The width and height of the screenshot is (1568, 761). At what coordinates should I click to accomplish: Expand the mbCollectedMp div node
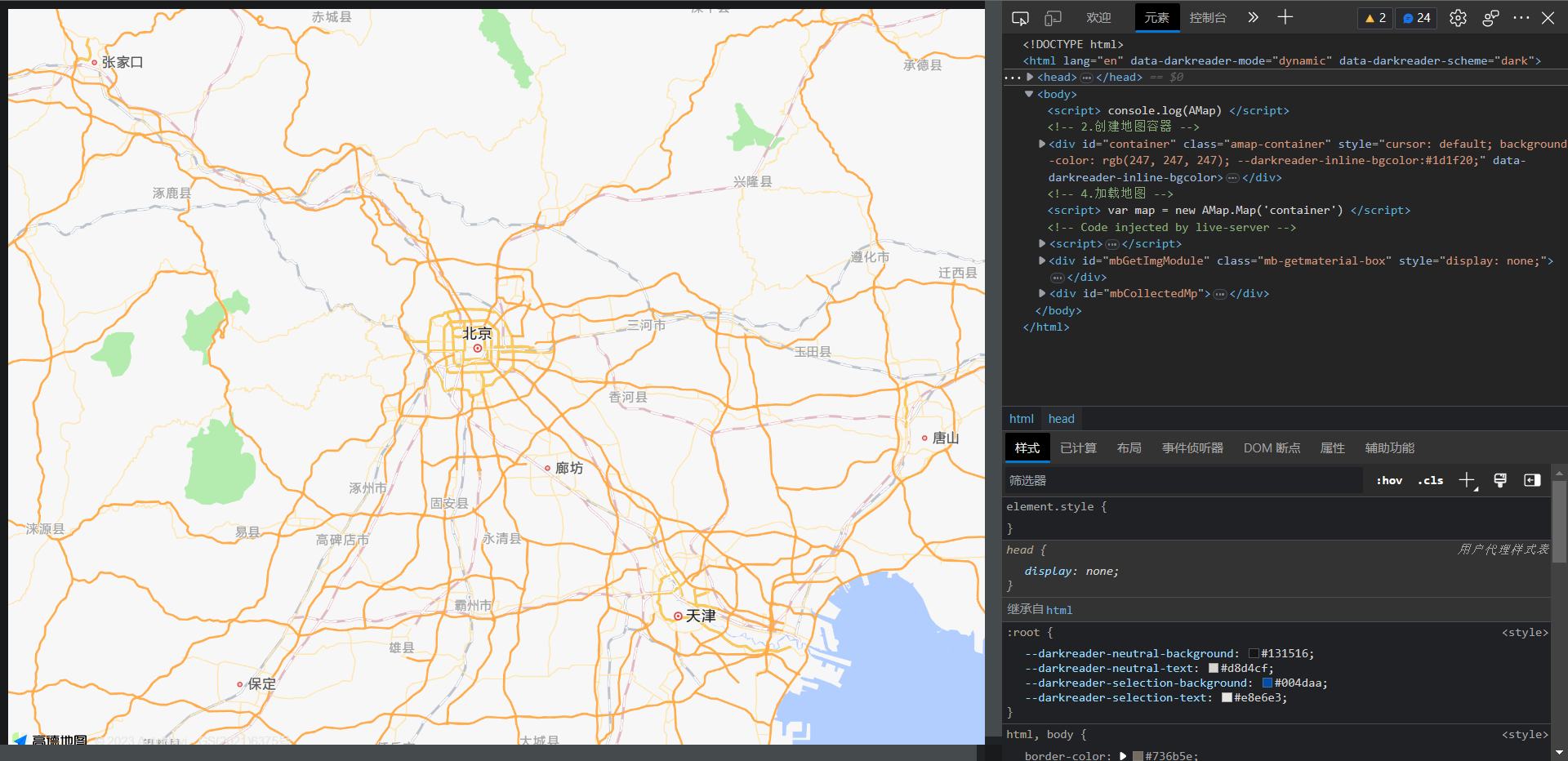coord(1042,293)
